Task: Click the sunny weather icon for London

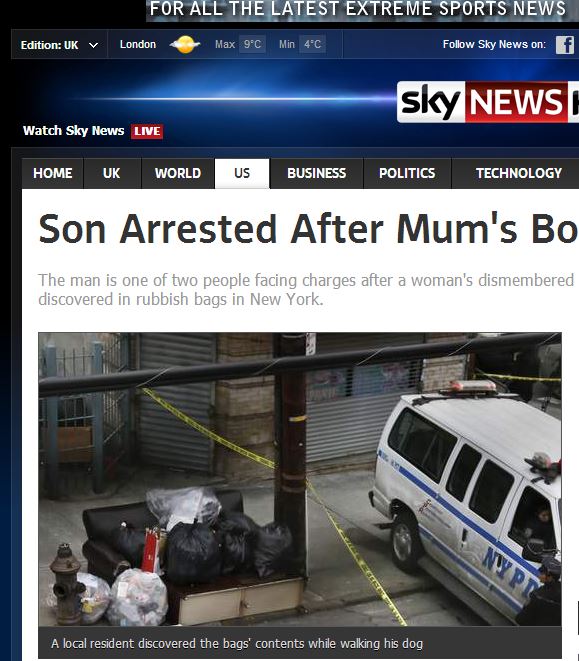Action: tap(185, 44)
